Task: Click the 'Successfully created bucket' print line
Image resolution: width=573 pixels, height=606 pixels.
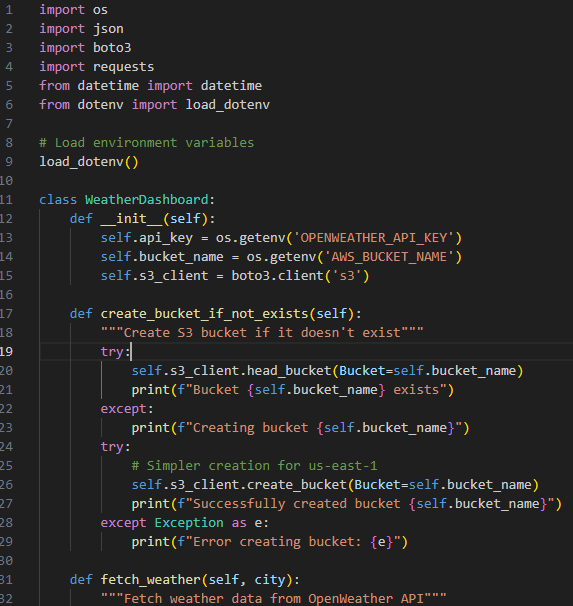Action: click(346, 504)
